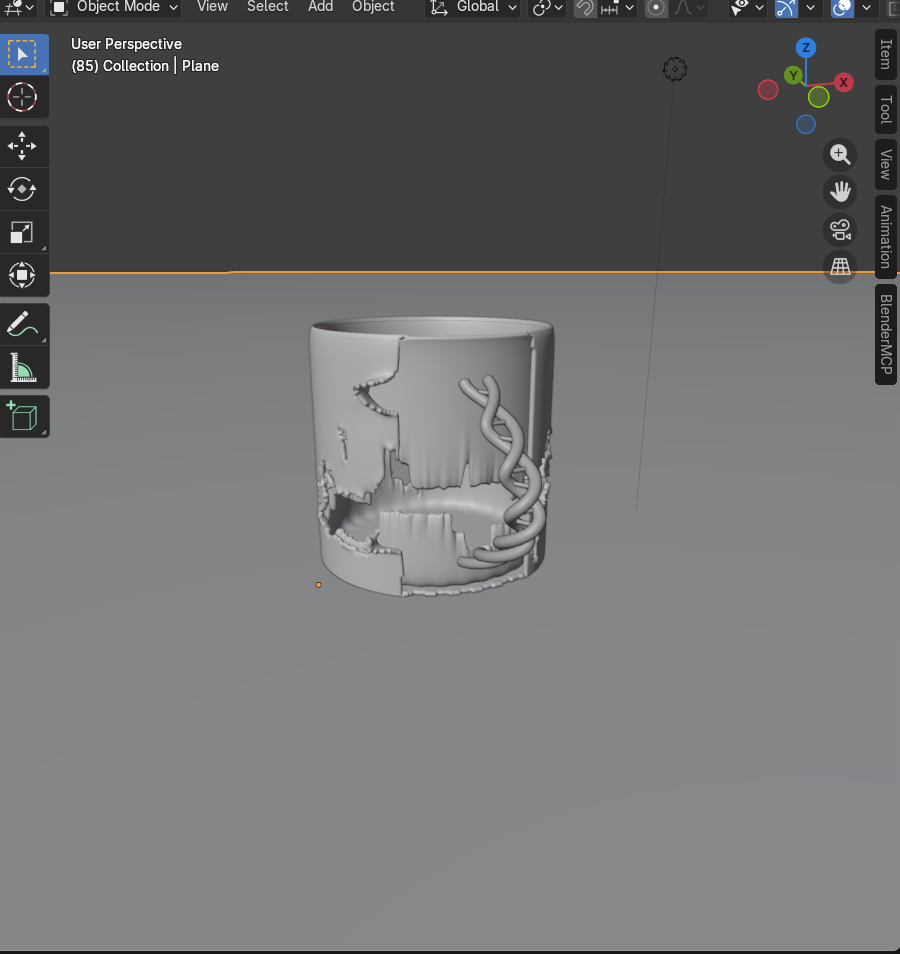Toggle snapping with the magnet icon
The height and width of the screenshot is (954, 900).
(583, 8)
